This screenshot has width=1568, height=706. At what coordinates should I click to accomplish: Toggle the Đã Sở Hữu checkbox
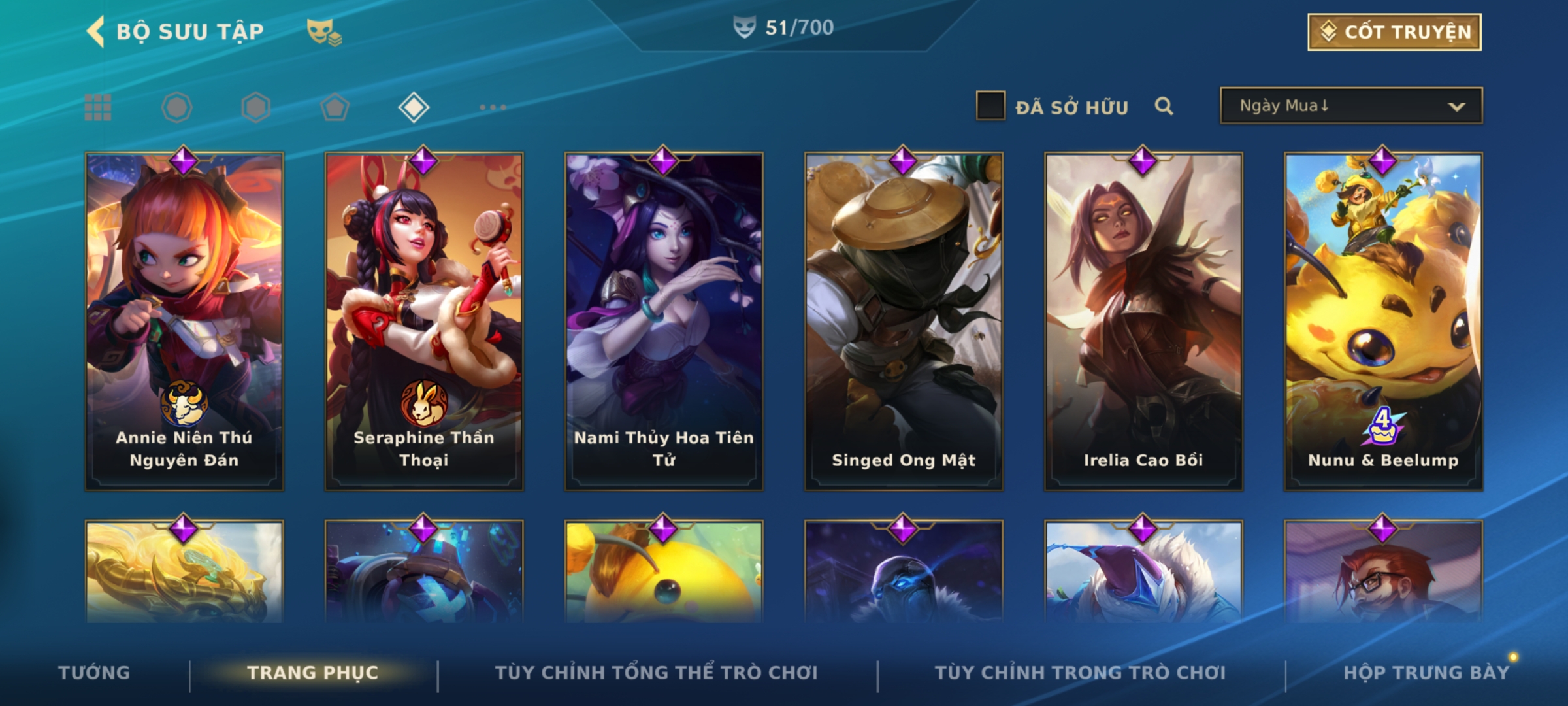pos(990,105)
